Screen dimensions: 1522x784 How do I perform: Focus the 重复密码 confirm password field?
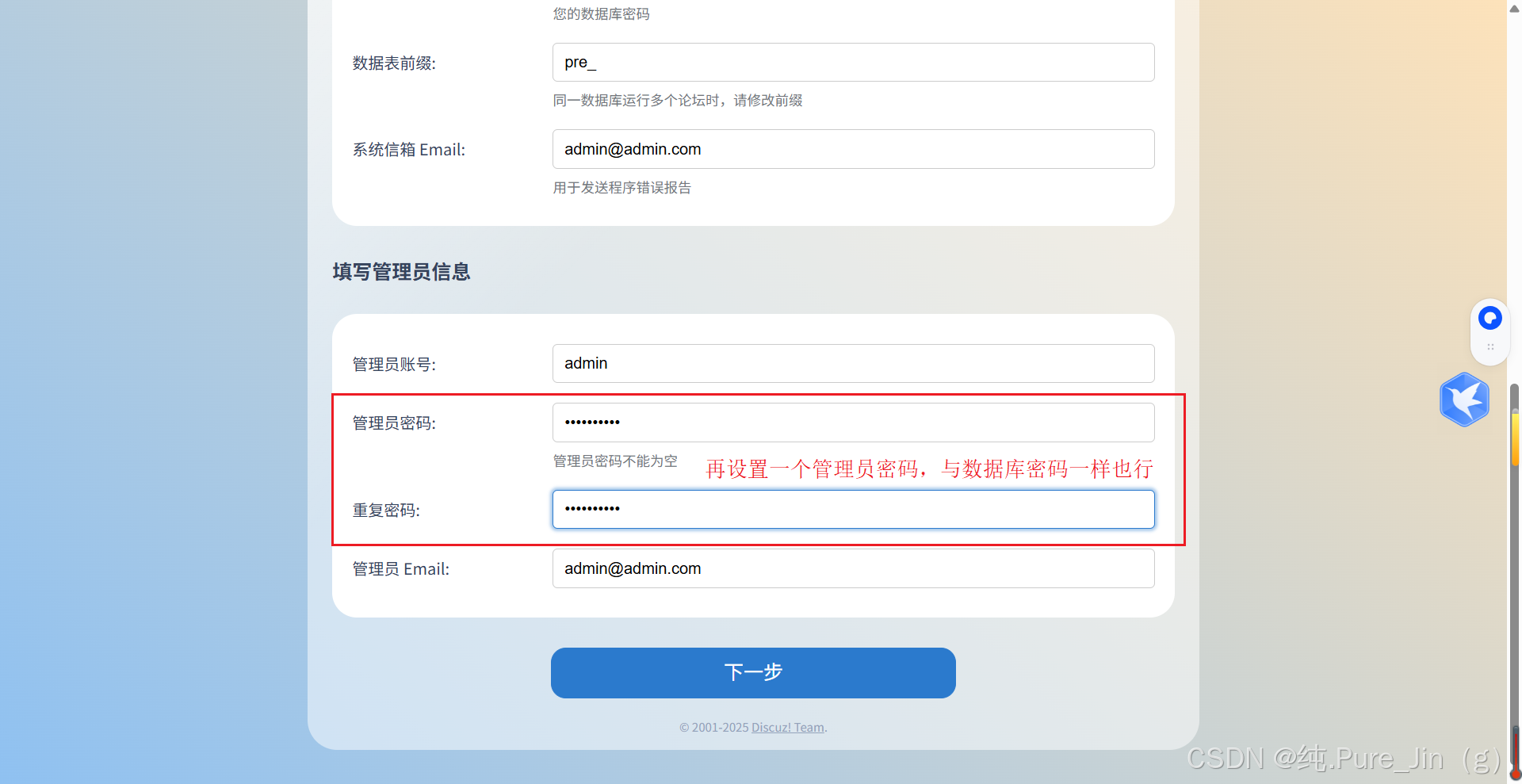coord(853,509)
